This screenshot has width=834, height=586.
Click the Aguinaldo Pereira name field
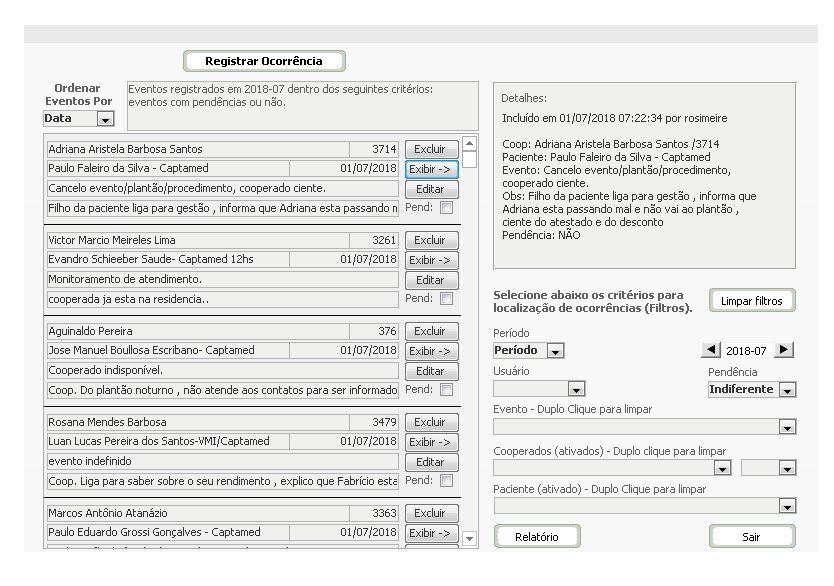coord(198,331)
